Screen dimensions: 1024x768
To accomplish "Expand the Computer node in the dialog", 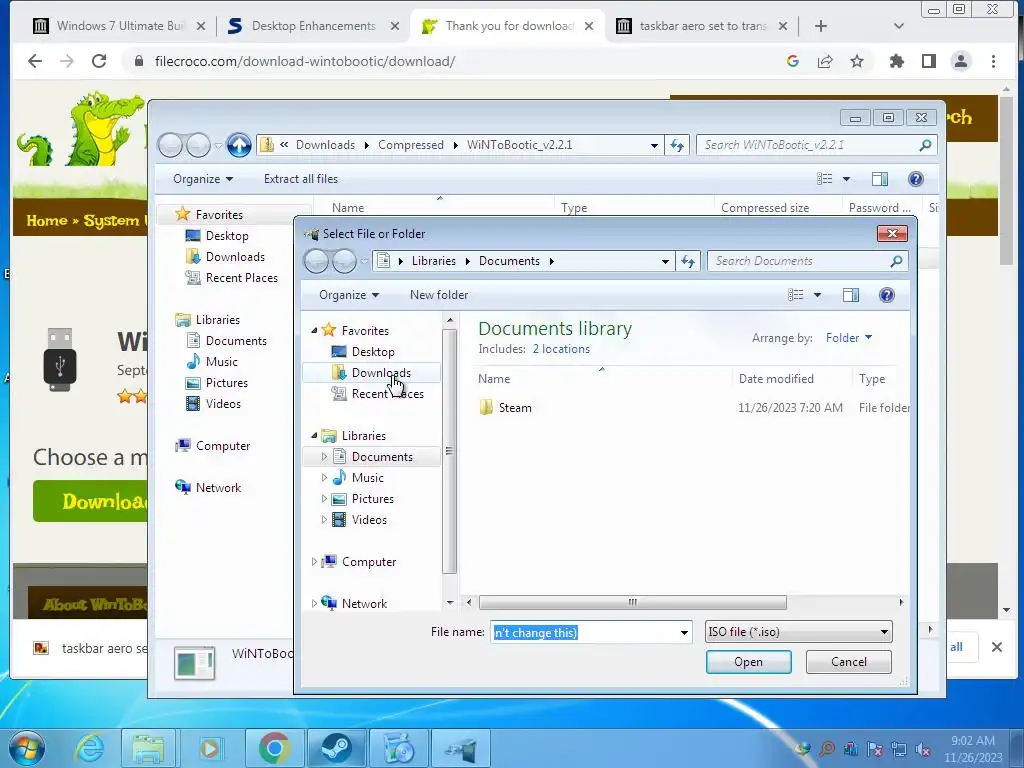I will tap(314, 562).
